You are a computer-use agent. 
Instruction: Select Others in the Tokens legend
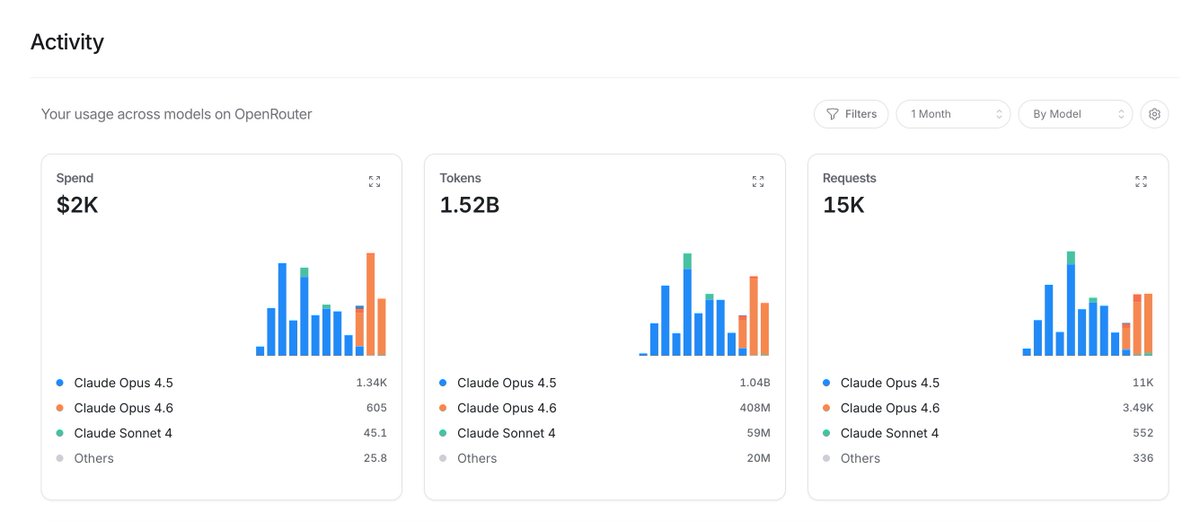[x=477, y=458]
